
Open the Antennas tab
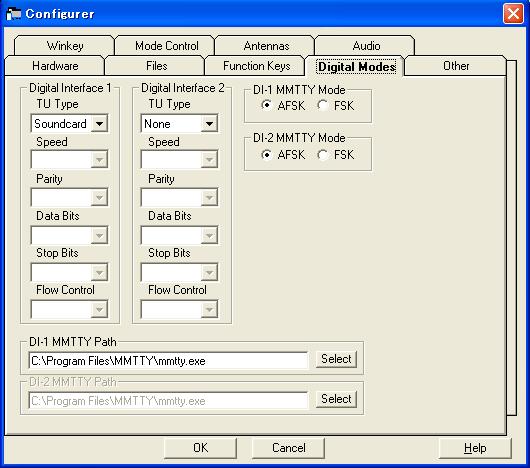(x=265, y=46)
